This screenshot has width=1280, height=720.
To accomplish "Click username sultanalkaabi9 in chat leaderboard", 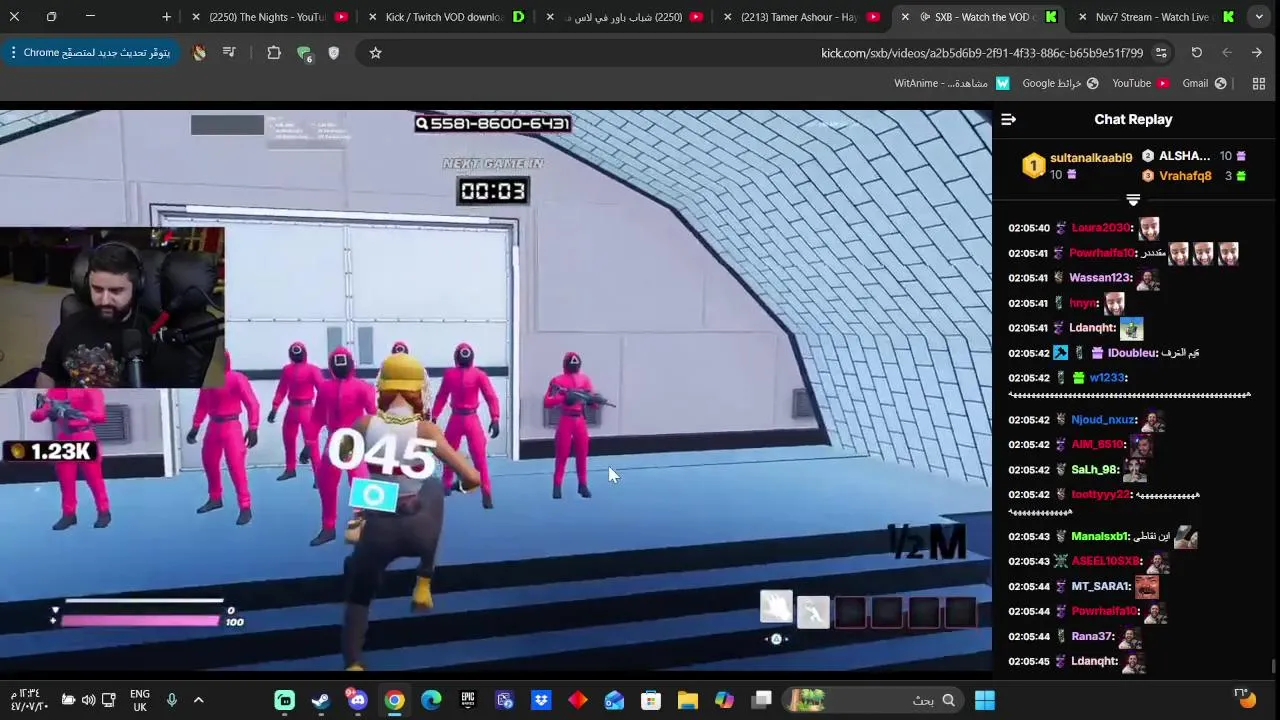I will click(x=1091, y=158).
